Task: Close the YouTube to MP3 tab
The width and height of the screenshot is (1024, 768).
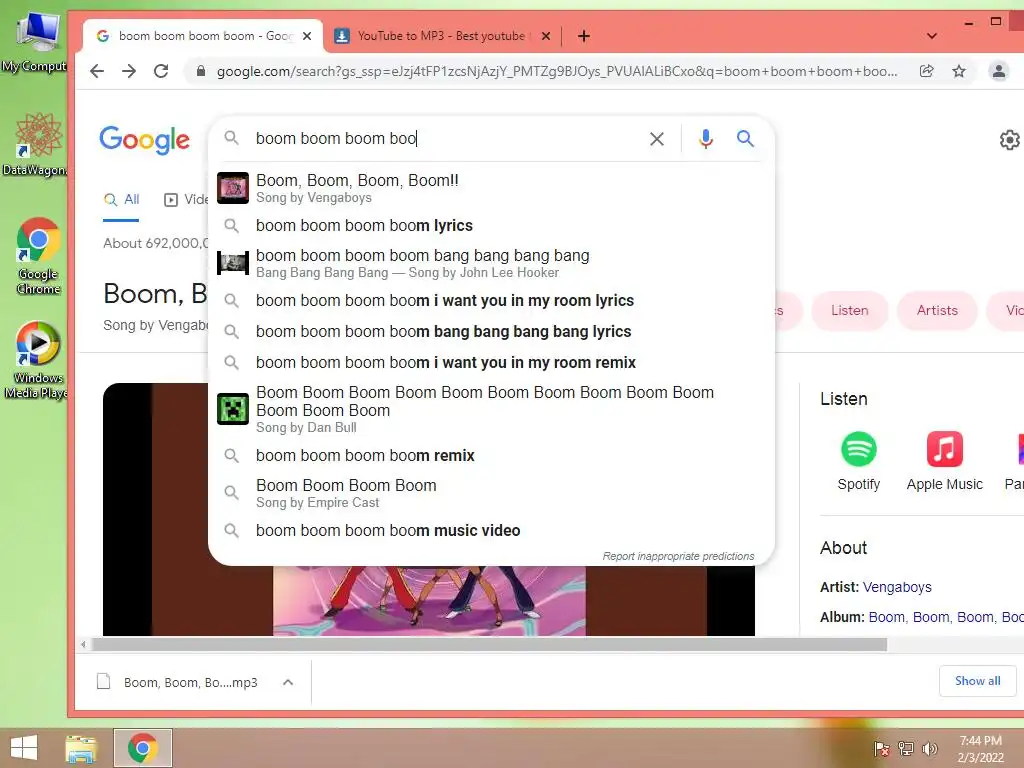Action: point(546,36)
